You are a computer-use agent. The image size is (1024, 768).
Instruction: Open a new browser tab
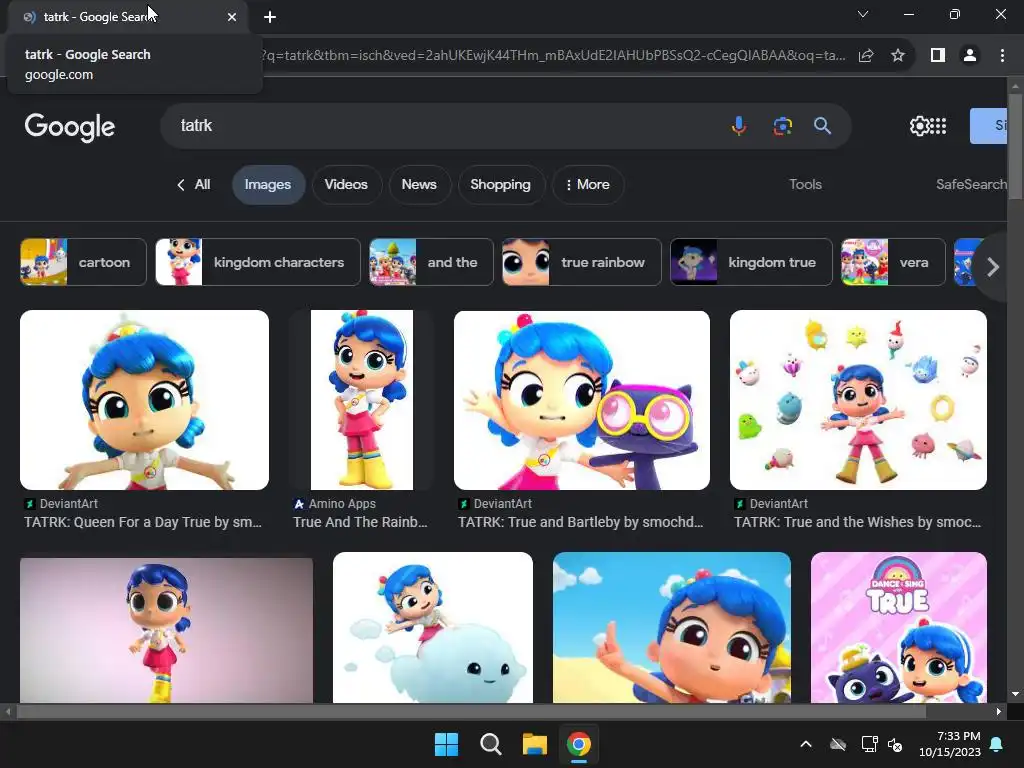point(270,17)
